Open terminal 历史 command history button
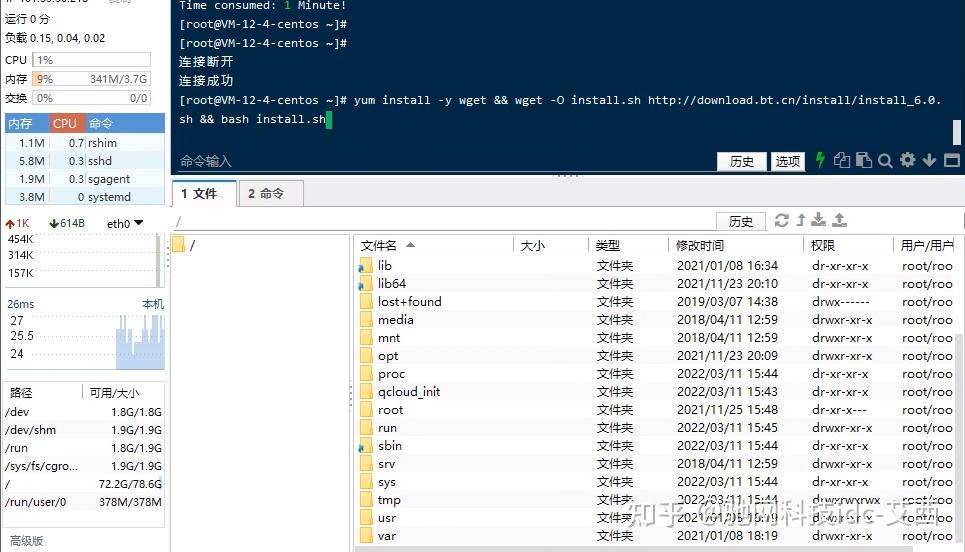Image resolution: width=965 pixels, height=552 pixels. pos(742,161)
